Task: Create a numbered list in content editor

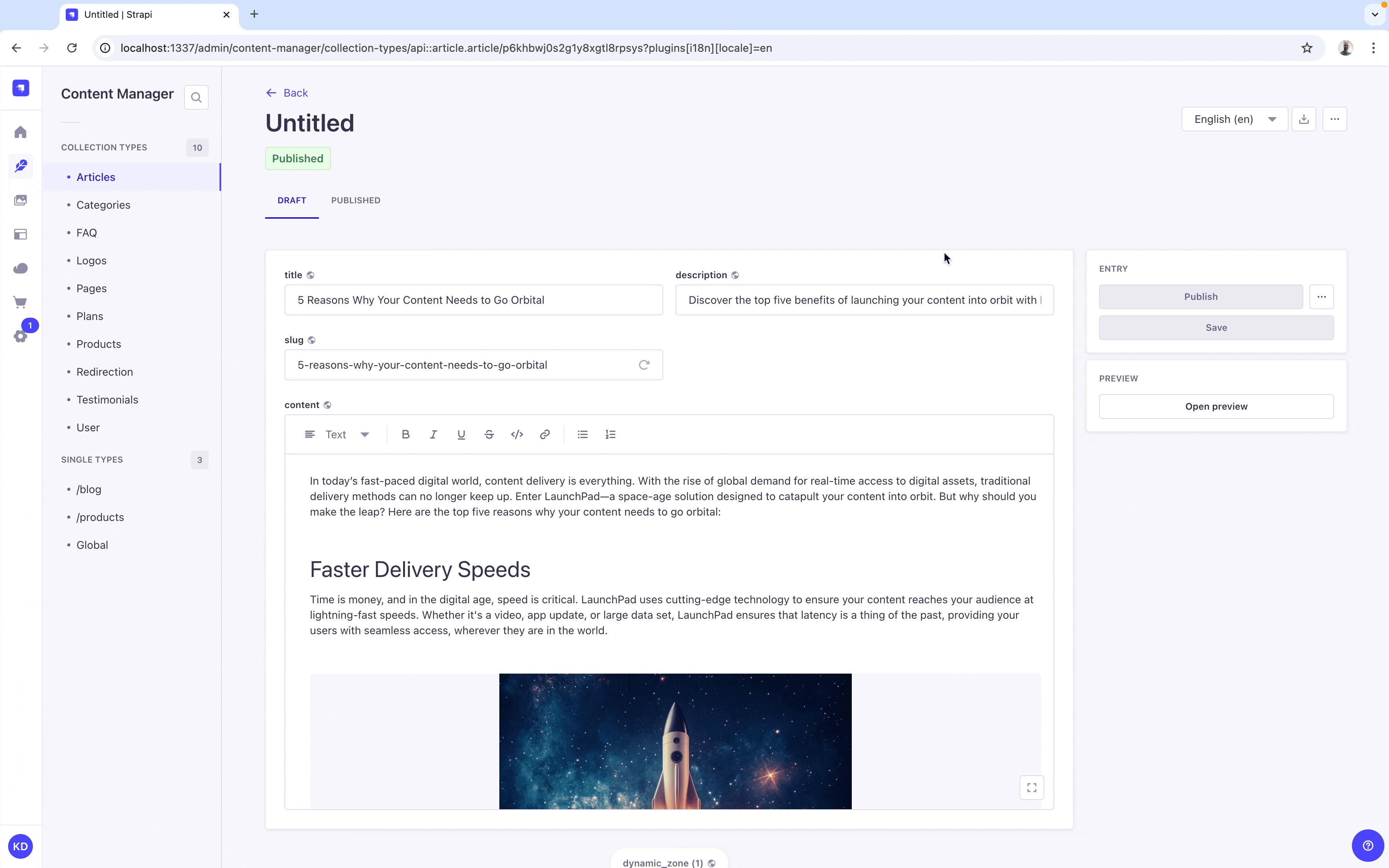Action: coord(610,434)
